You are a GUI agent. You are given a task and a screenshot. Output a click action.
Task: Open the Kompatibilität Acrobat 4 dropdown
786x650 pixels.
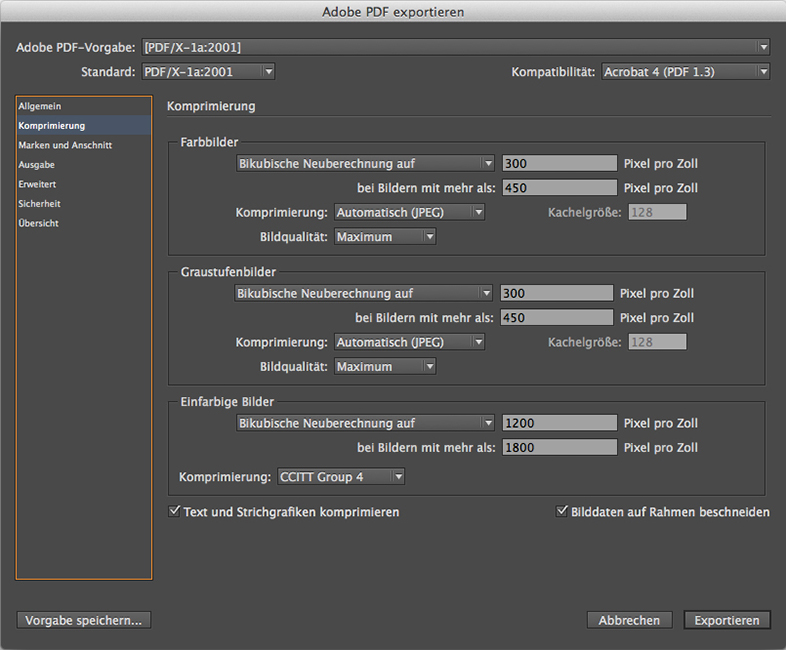point(686,72)
